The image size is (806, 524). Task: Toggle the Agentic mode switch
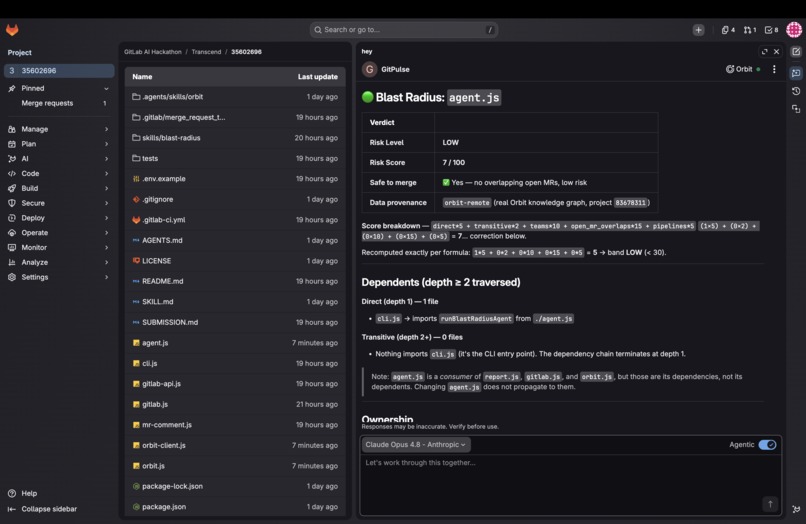pyautogui.click(x=767, y=445)
